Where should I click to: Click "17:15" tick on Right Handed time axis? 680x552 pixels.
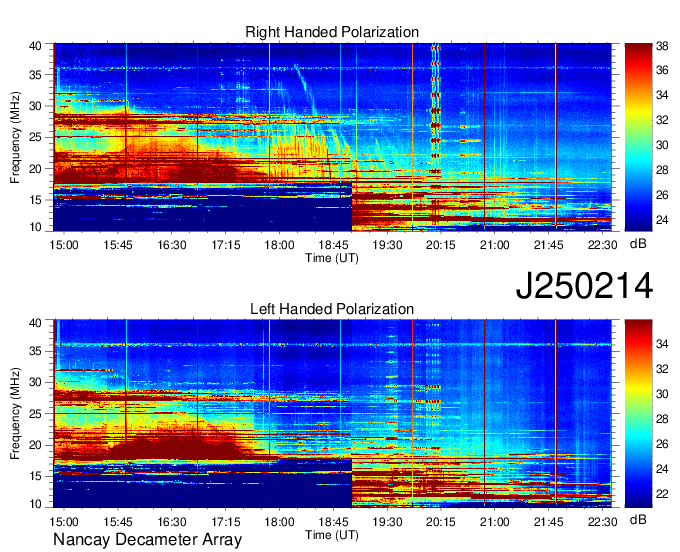pos(226,245)
